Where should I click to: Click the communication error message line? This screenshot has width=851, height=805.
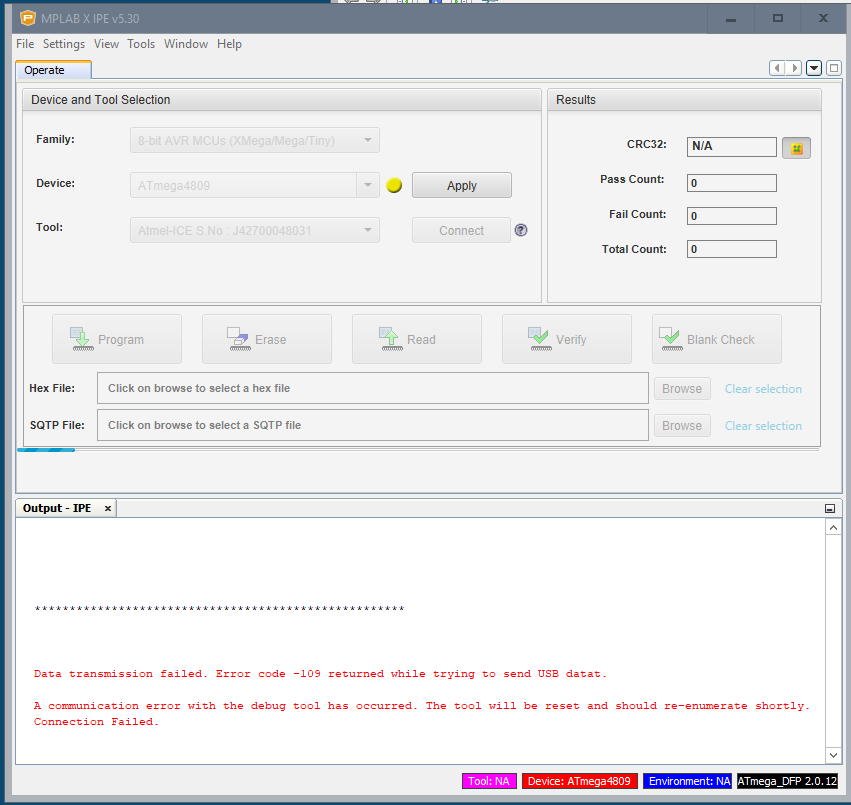[x=422, y=706]
